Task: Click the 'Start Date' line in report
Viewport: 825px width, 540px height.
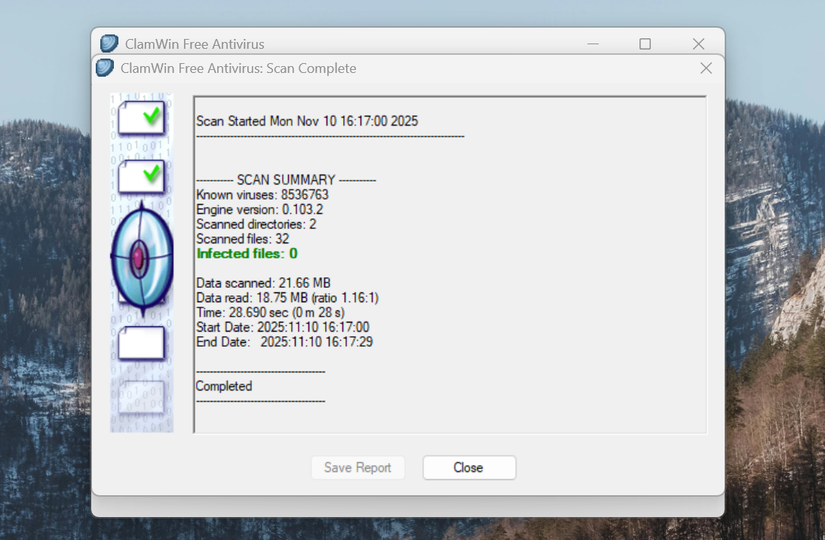Action: pos(283,327)
